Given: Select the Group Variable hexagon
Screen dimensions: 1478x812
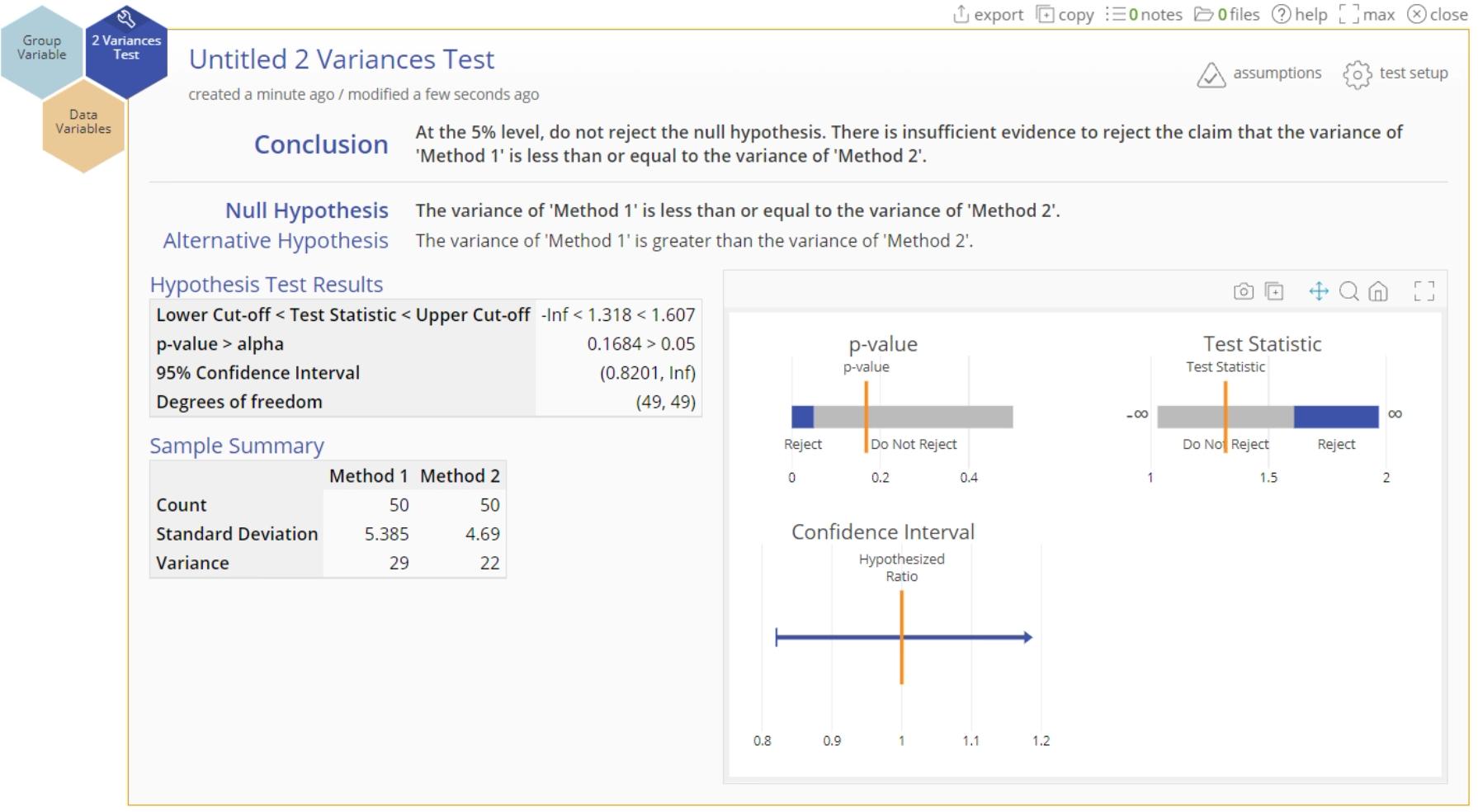Looking at the screenshot, I should coord(41,48).
